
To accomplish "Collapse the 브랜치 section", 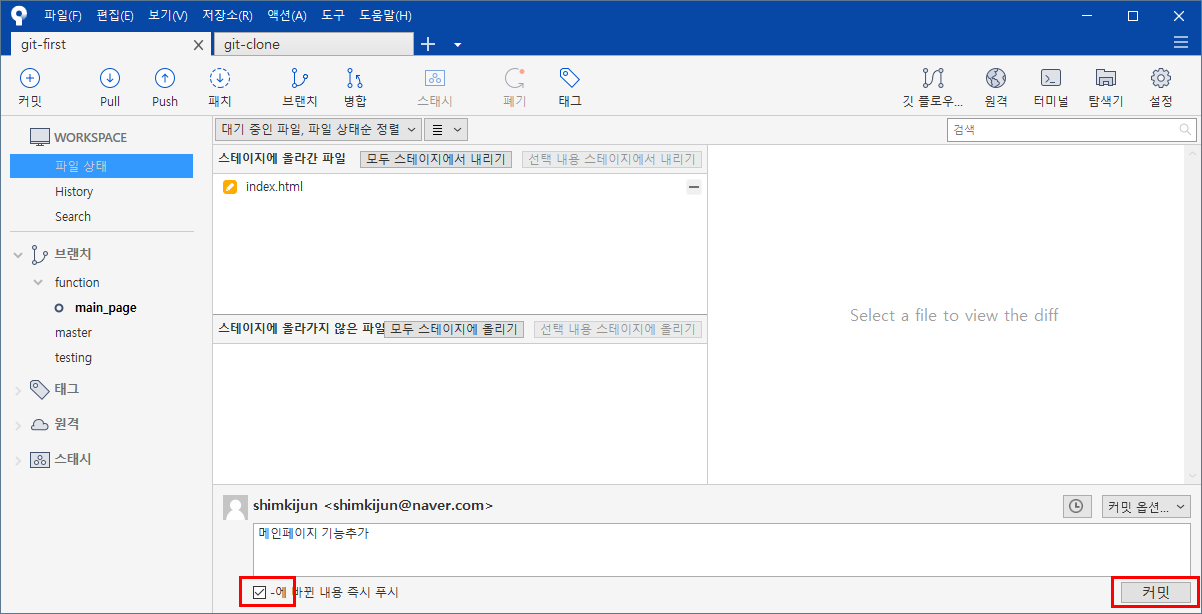I will click(18, 255).
